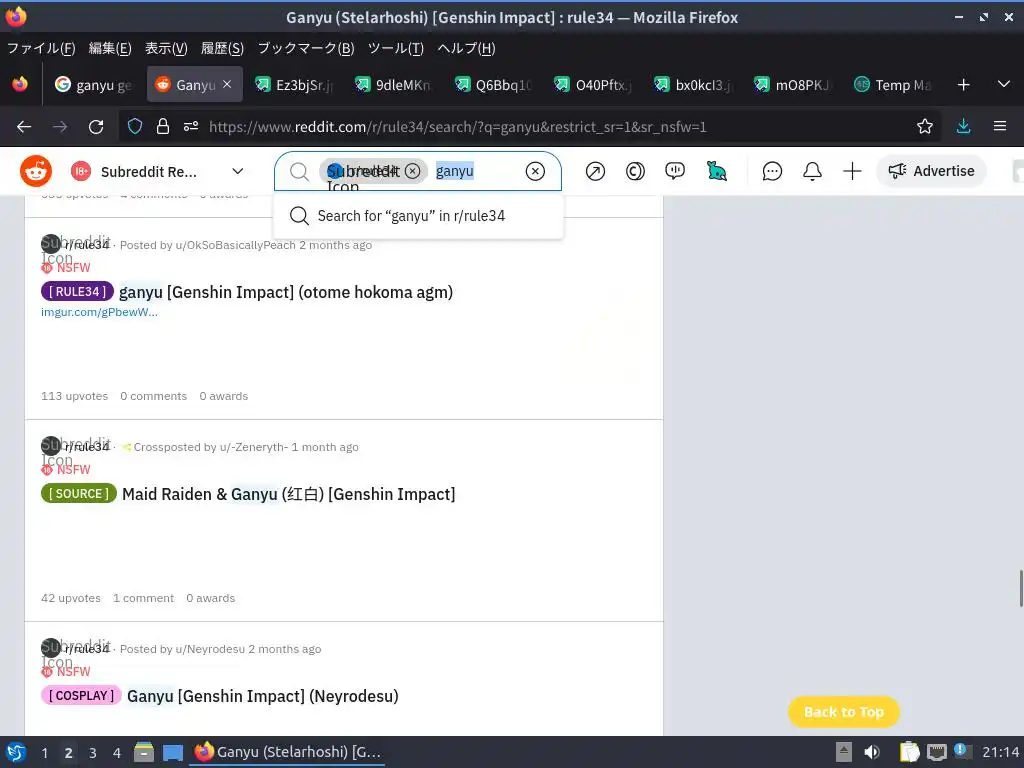Open the ヘルプ(H) menu
This screenshot has width=1024, height=768.
point(466,48)
